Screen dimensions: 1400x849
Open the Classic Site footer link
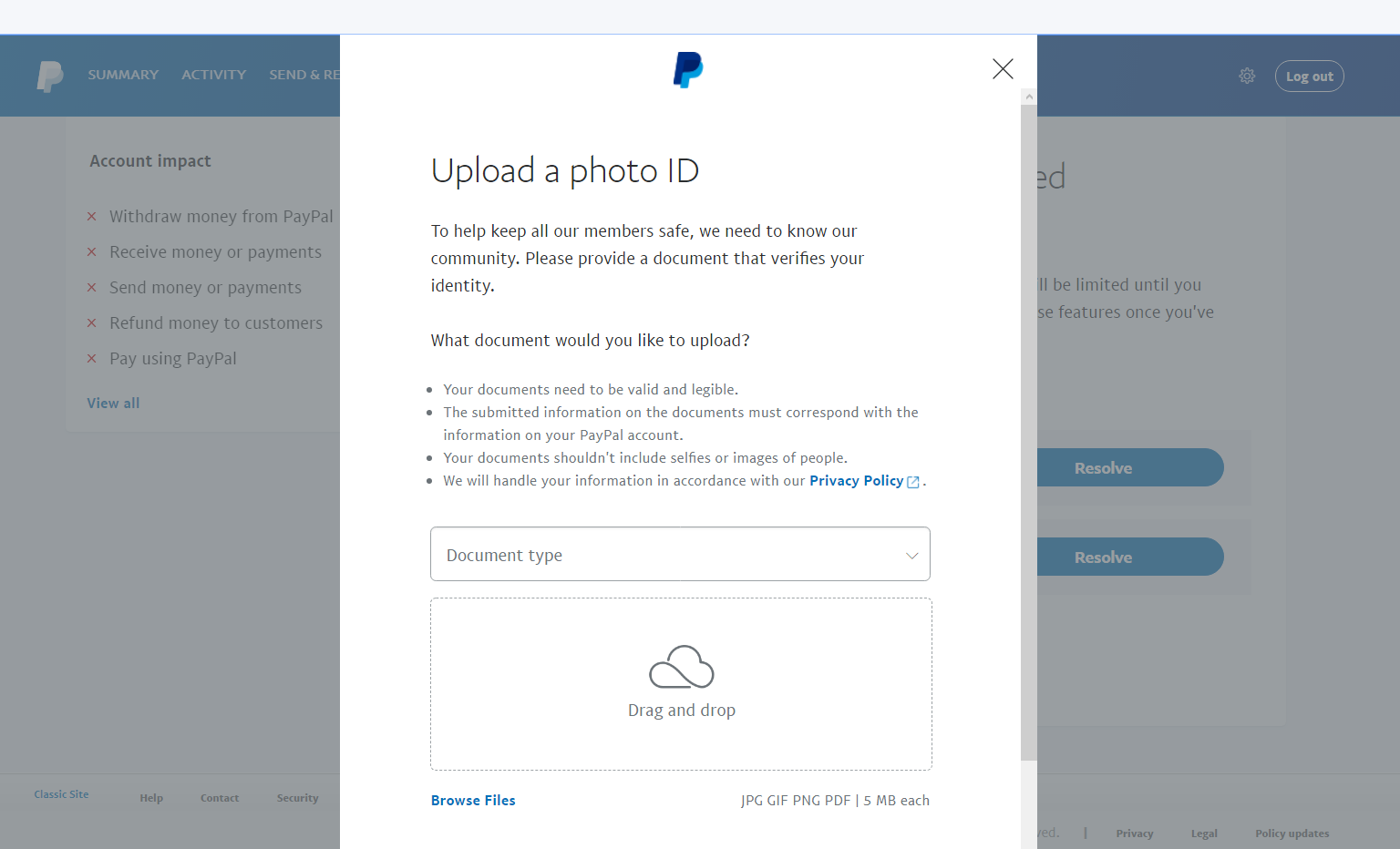click(61, 794)
